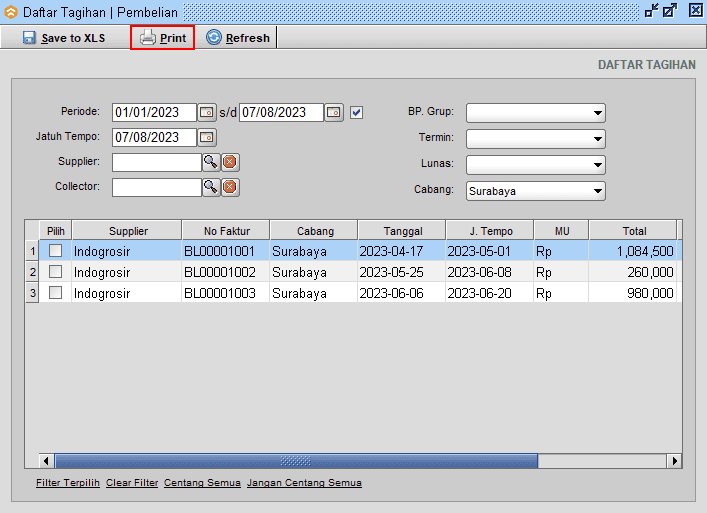
Task: Open calendar picker for Periode start date
Action: click(207, 112)
